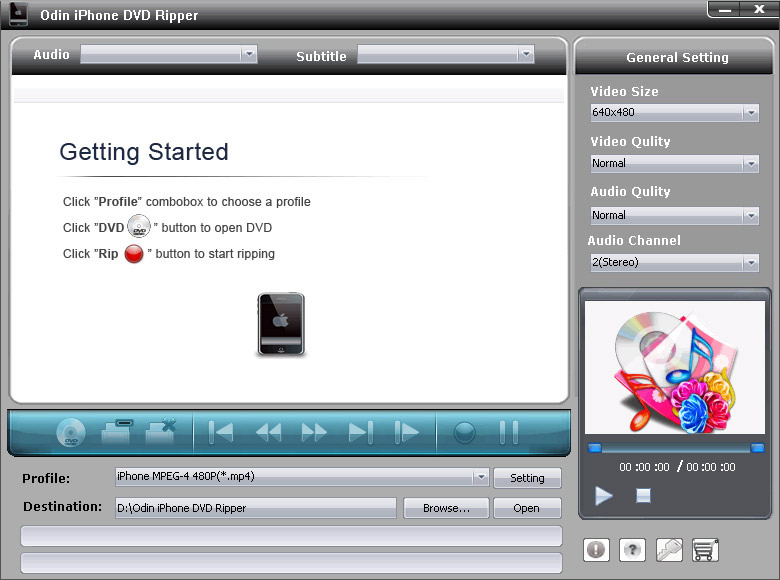780x580 pixels.
Task: Click the iPhone image in Getting Started
Action: tap(281, 324)
